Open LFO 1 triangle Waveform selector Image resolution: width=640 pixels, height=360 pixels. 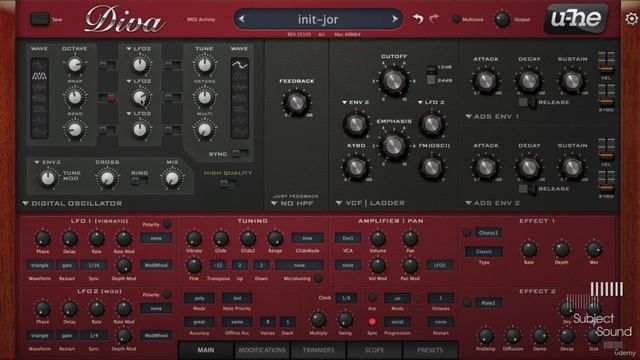tap(40, 265)
